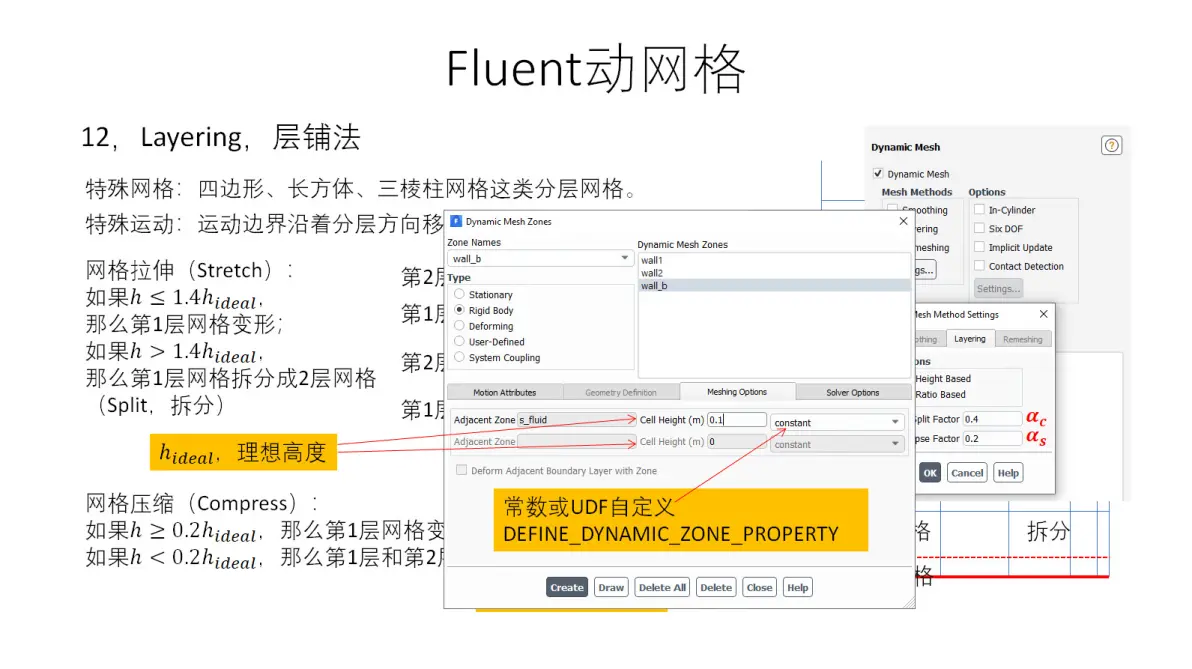The height and width of the screenshot is (669, 1192).
Task: Open the Zone Names wall_b dropdown
Action: click(x=540, y=258)
